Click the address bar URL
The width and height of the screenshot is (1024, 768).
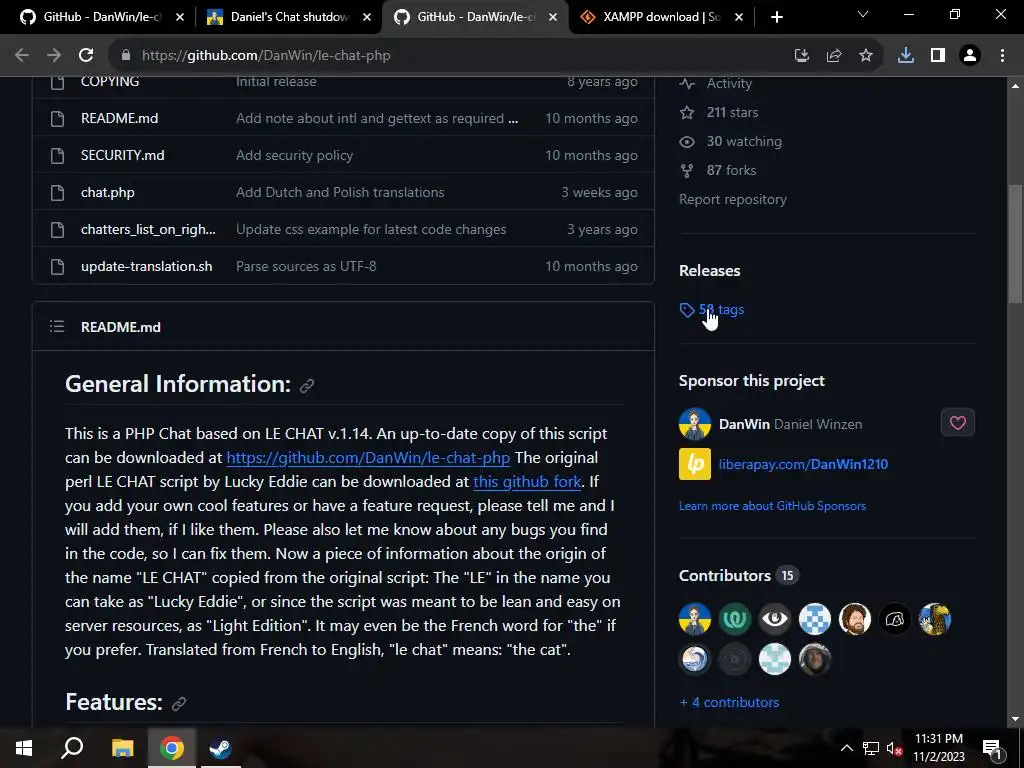click(x=266, y=56)
